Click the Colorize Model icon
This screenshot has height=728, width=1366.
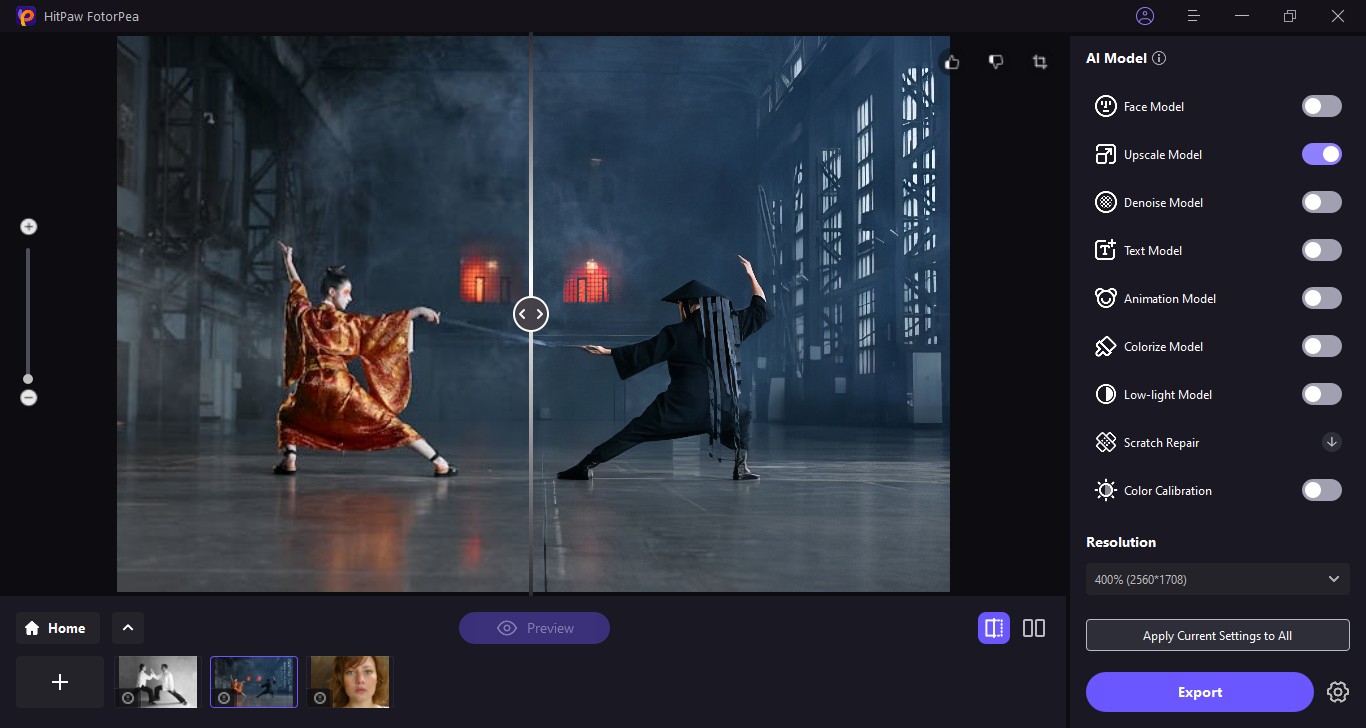pyautogui.click(x=1105, y=346)
